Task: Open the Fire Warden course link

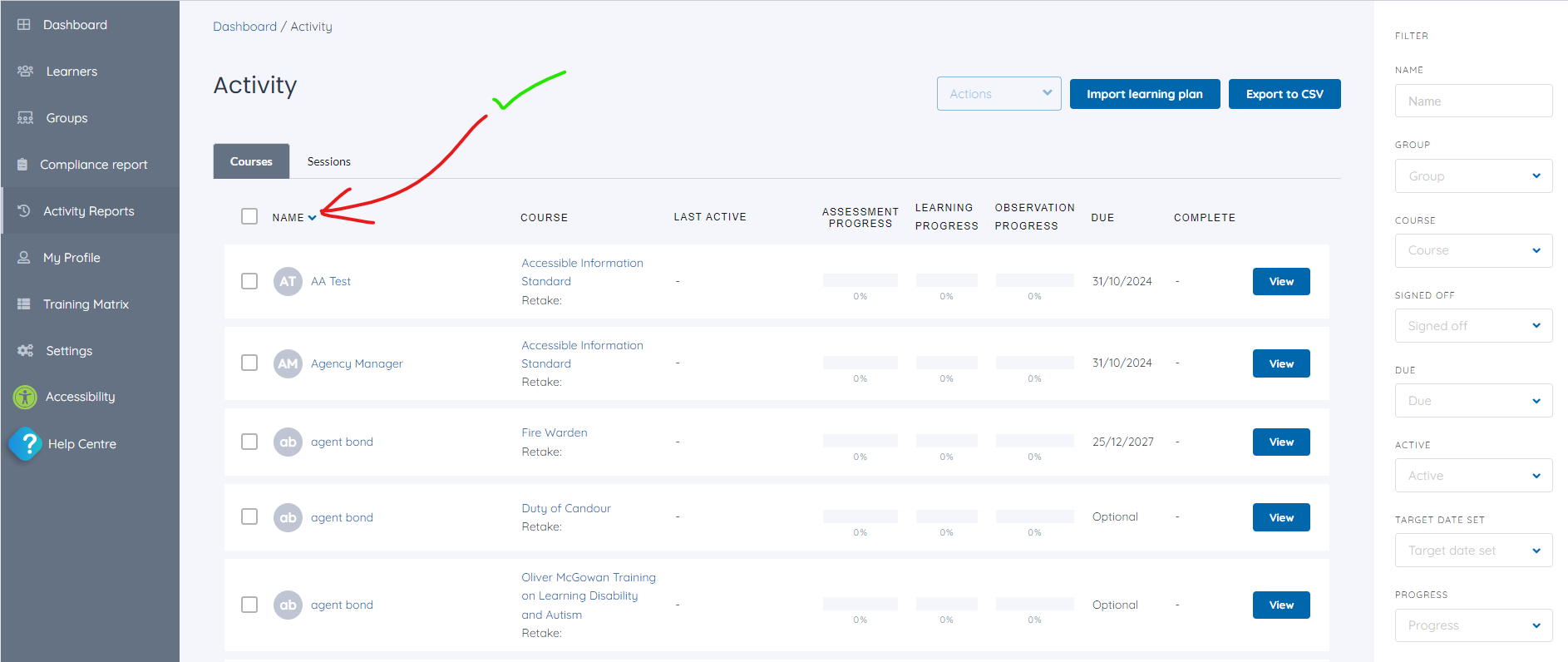Action: pyautogui.click(x=555, y=432)
